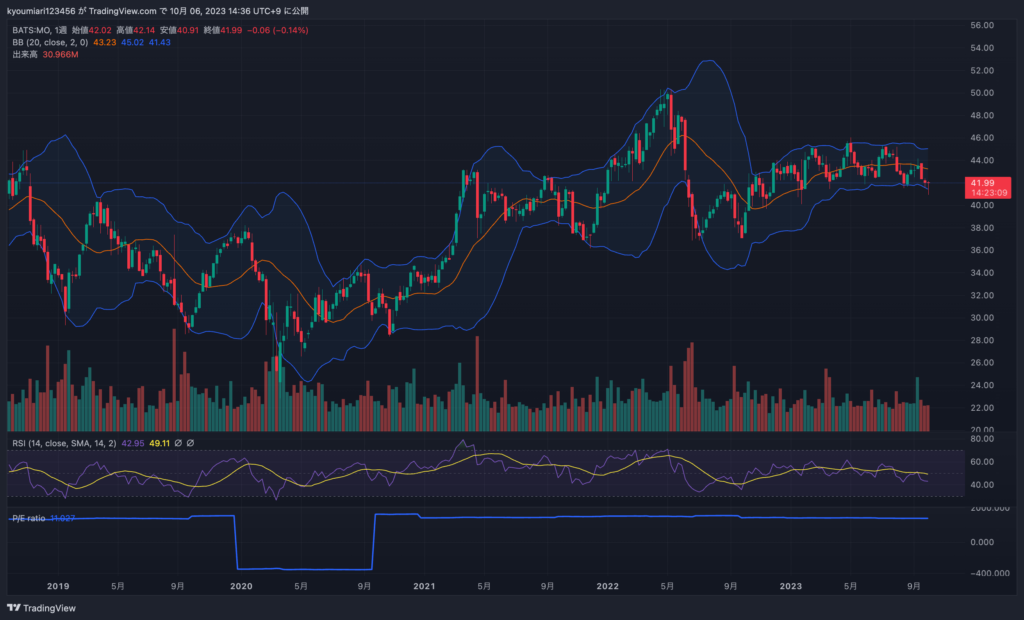The height and width of the screenshot is (620, 1024).
Task: Click the TradingView.com text in header
Action: pyautogui.click(x=123, y=11)
